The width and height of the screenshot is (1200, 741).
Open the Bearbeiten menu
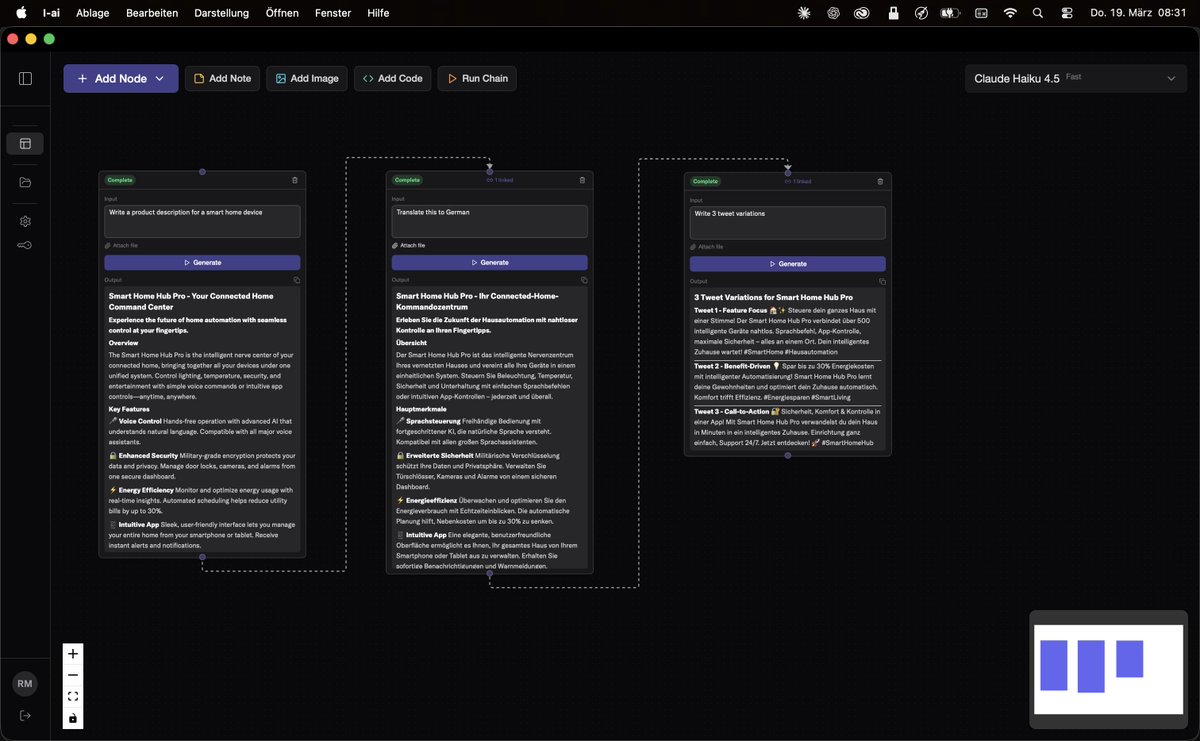152,13
